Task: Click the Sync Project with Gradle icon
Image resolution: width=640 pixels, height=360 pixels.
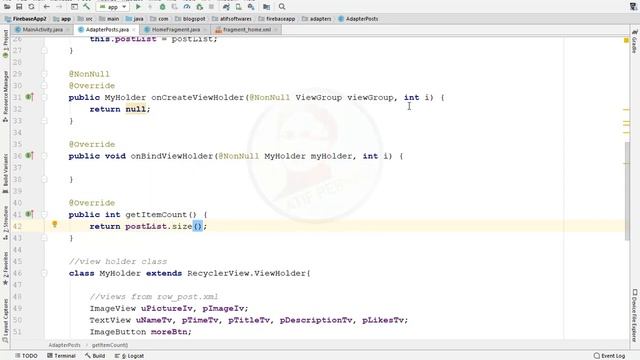Action: (226, 7)
